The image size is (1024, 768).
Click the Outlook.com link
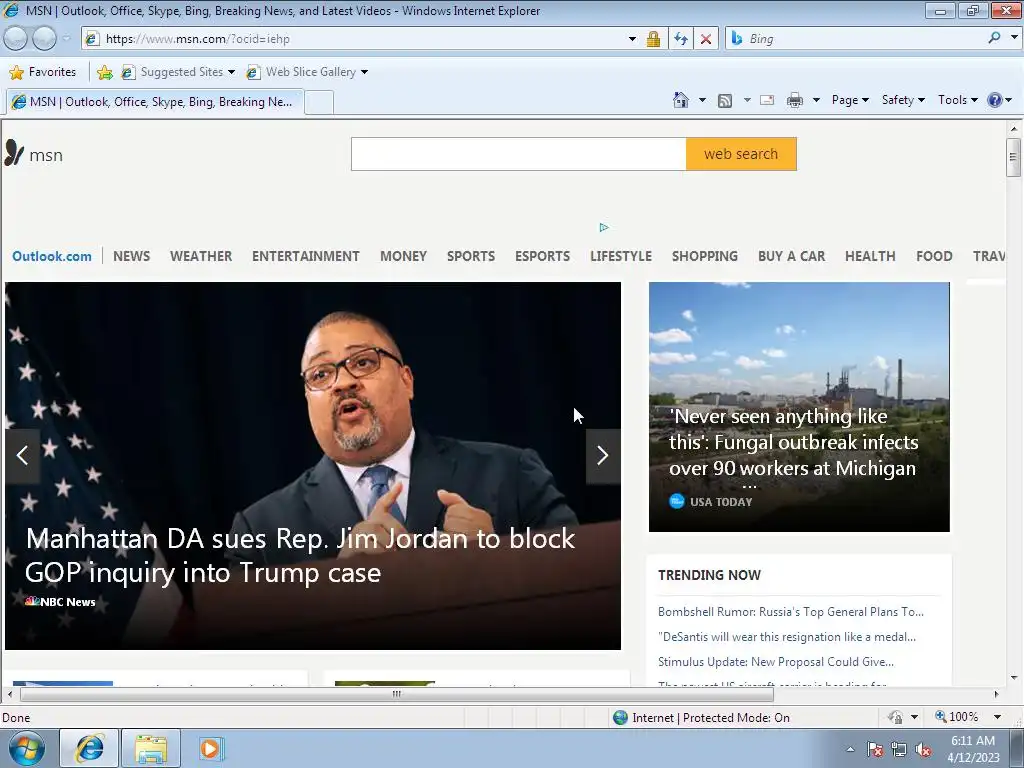pyautogui.click(x=52, y=256)
